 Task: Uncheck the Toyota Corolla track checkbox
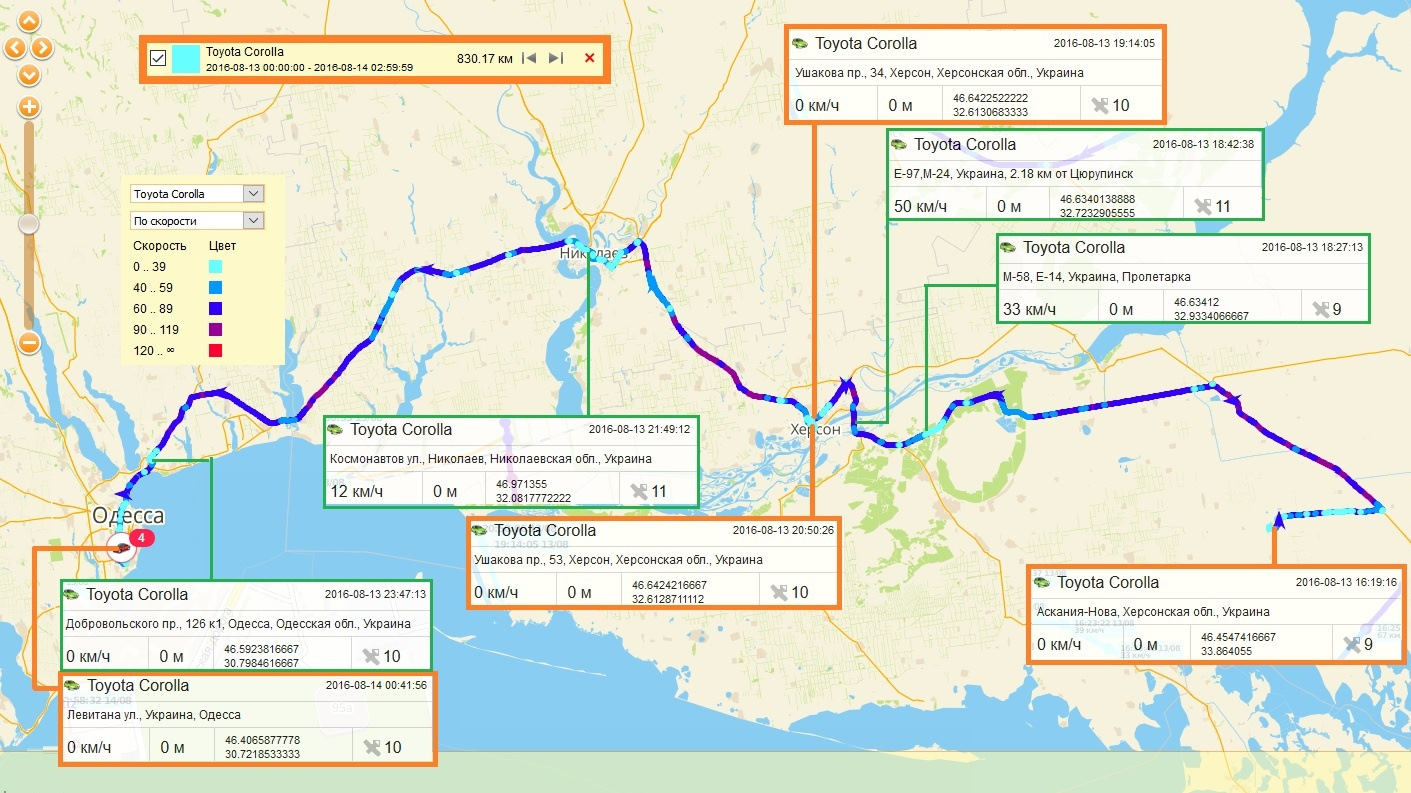tap(157, 58)
